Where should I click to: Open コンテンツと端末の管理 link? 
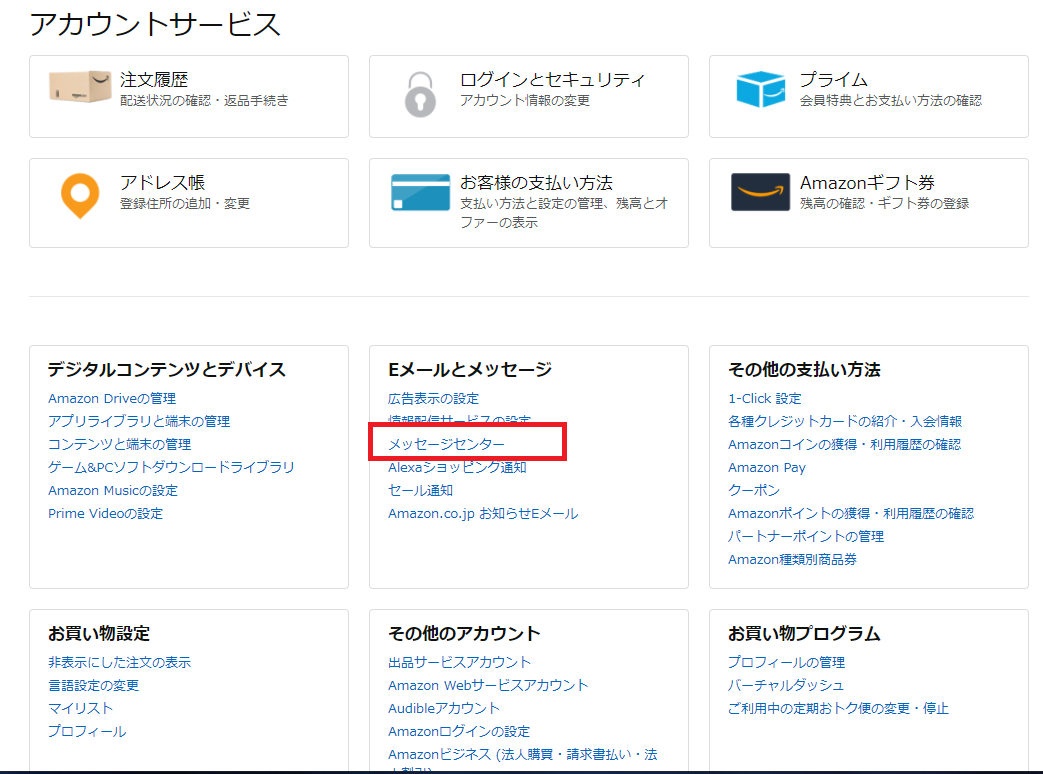(120, 444)
